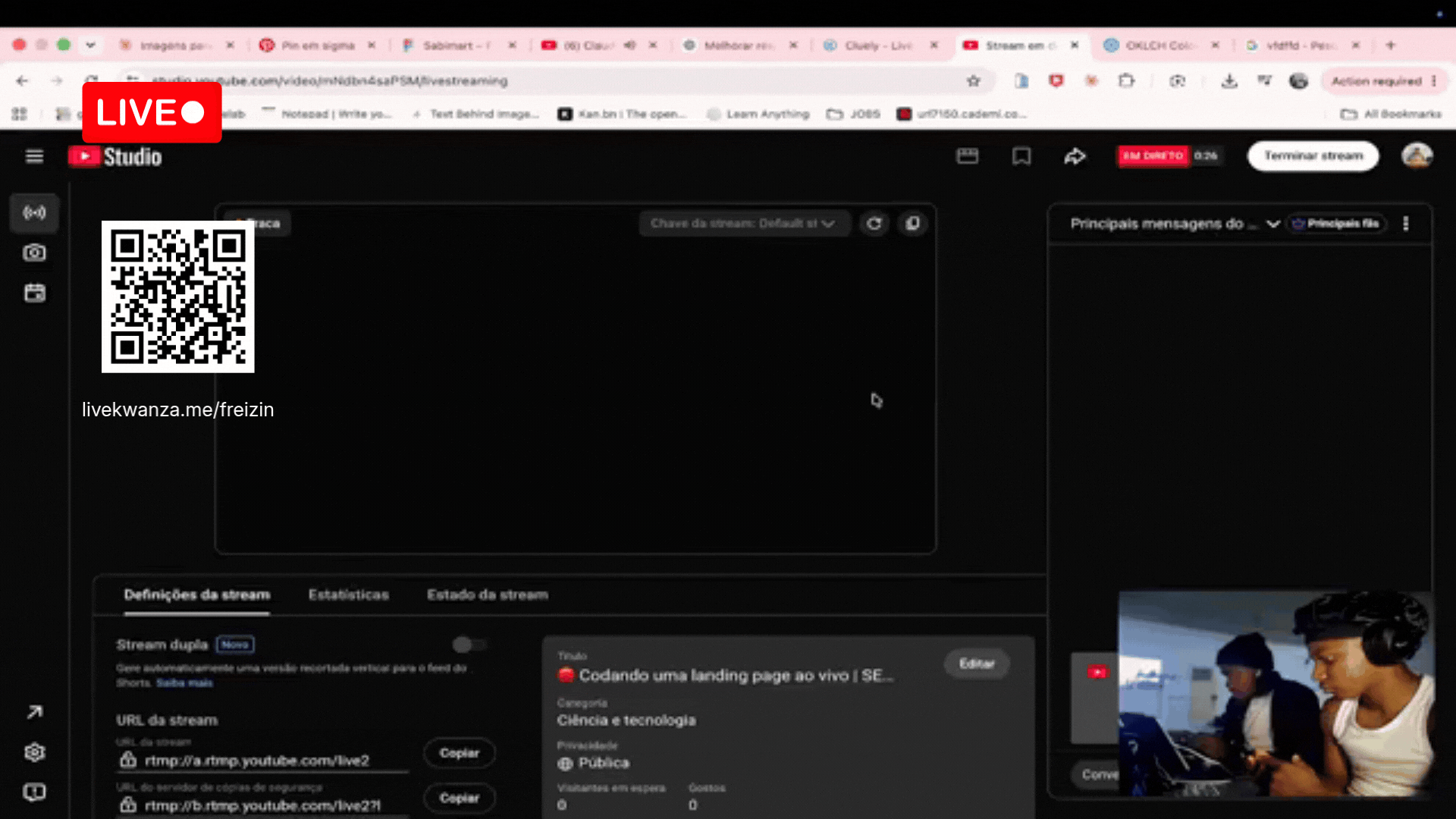Screen dimensions: 1456x819
Task: Open the All Bookmarks folder
Action: (x=1391, y=114)
